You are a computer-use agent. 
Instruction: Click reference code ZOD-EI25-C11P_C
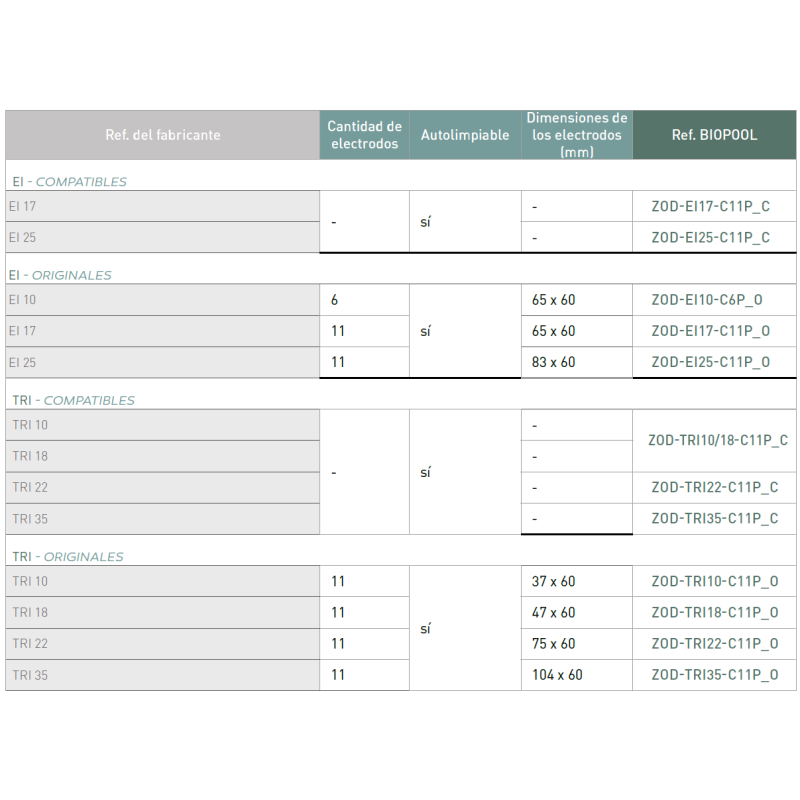(x=710, y=238)
